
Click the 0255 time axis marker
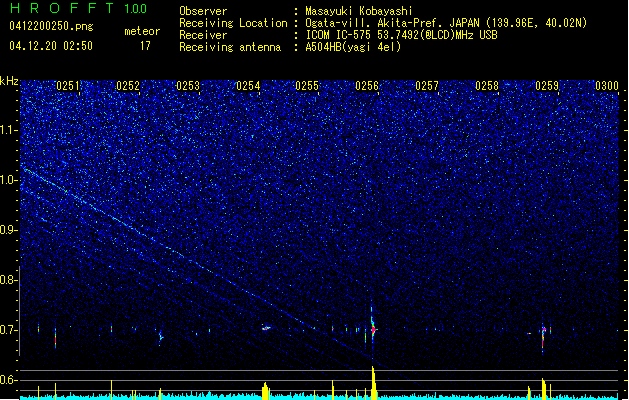pos(307,85)
